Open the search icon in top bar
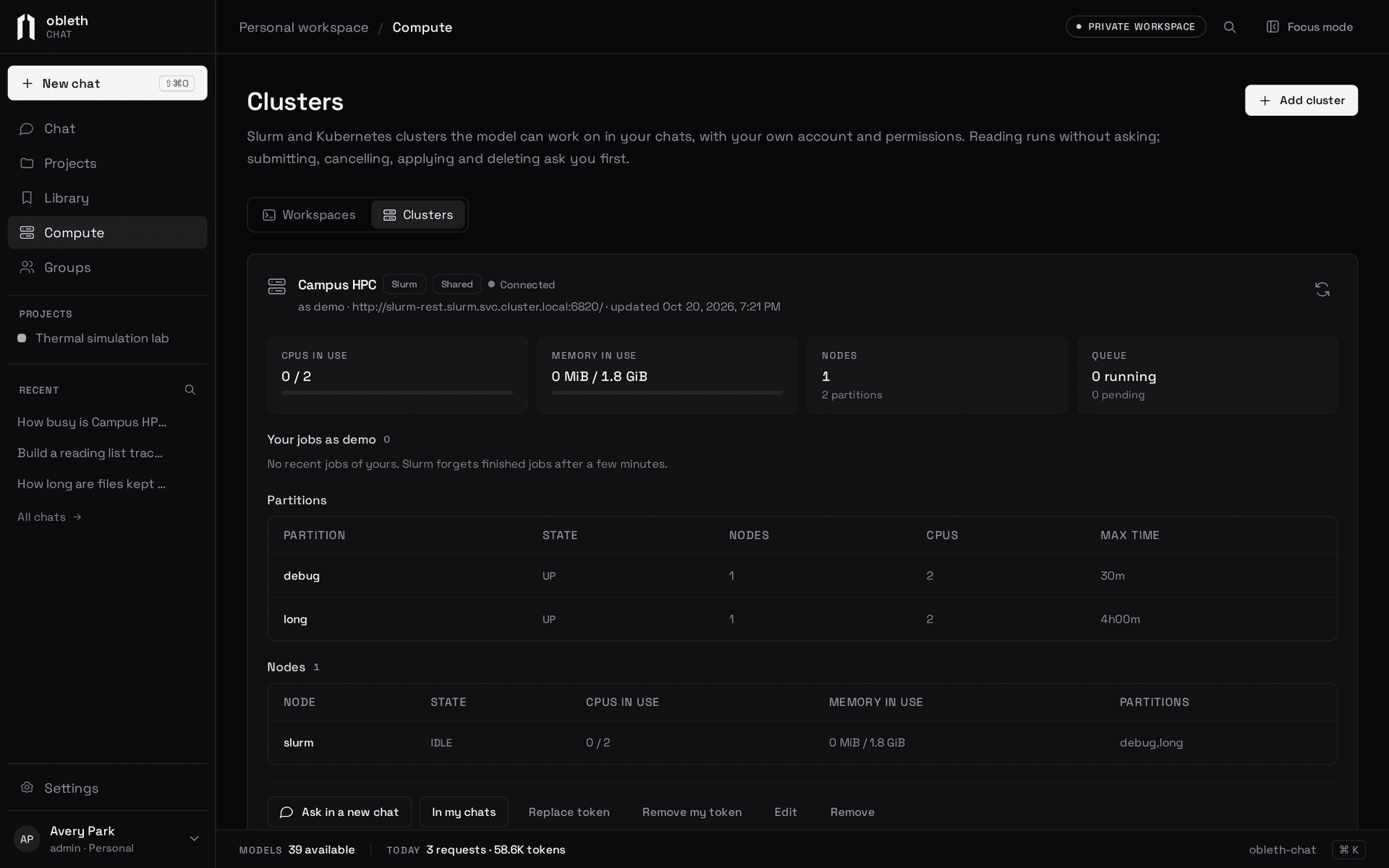Viewport: 1389px width, 868px height. pyautogui.click(x=1230, y=27)
